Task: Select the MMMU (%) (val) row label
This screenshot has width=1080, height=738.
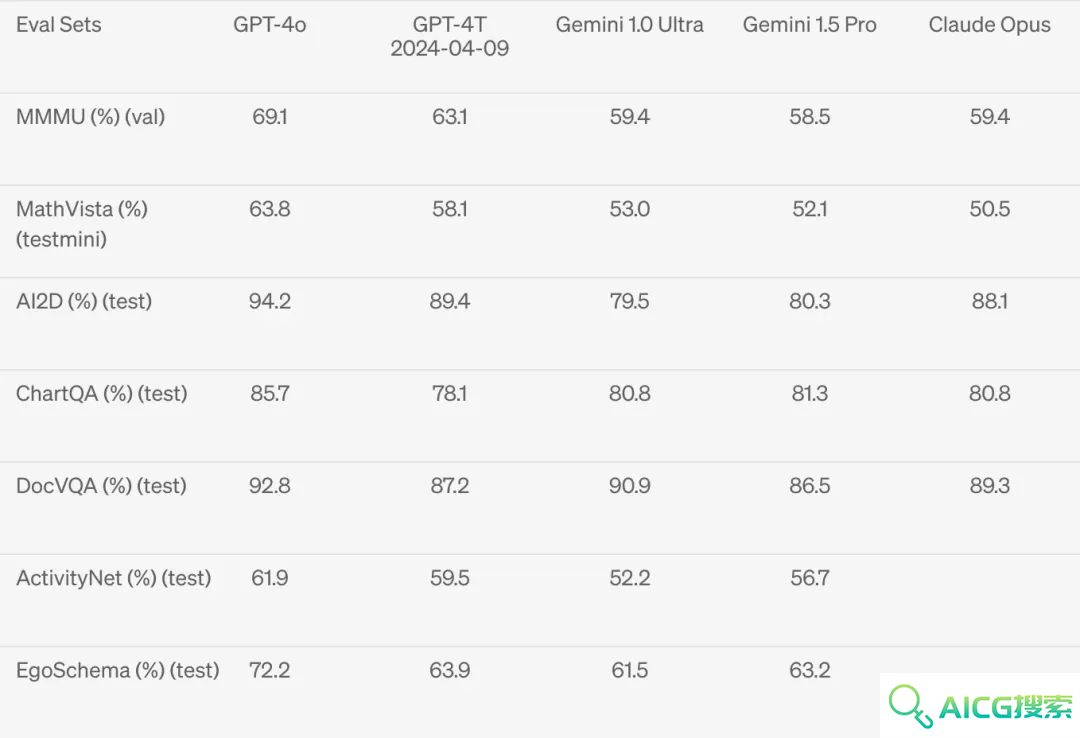Action: coord(90,116)
